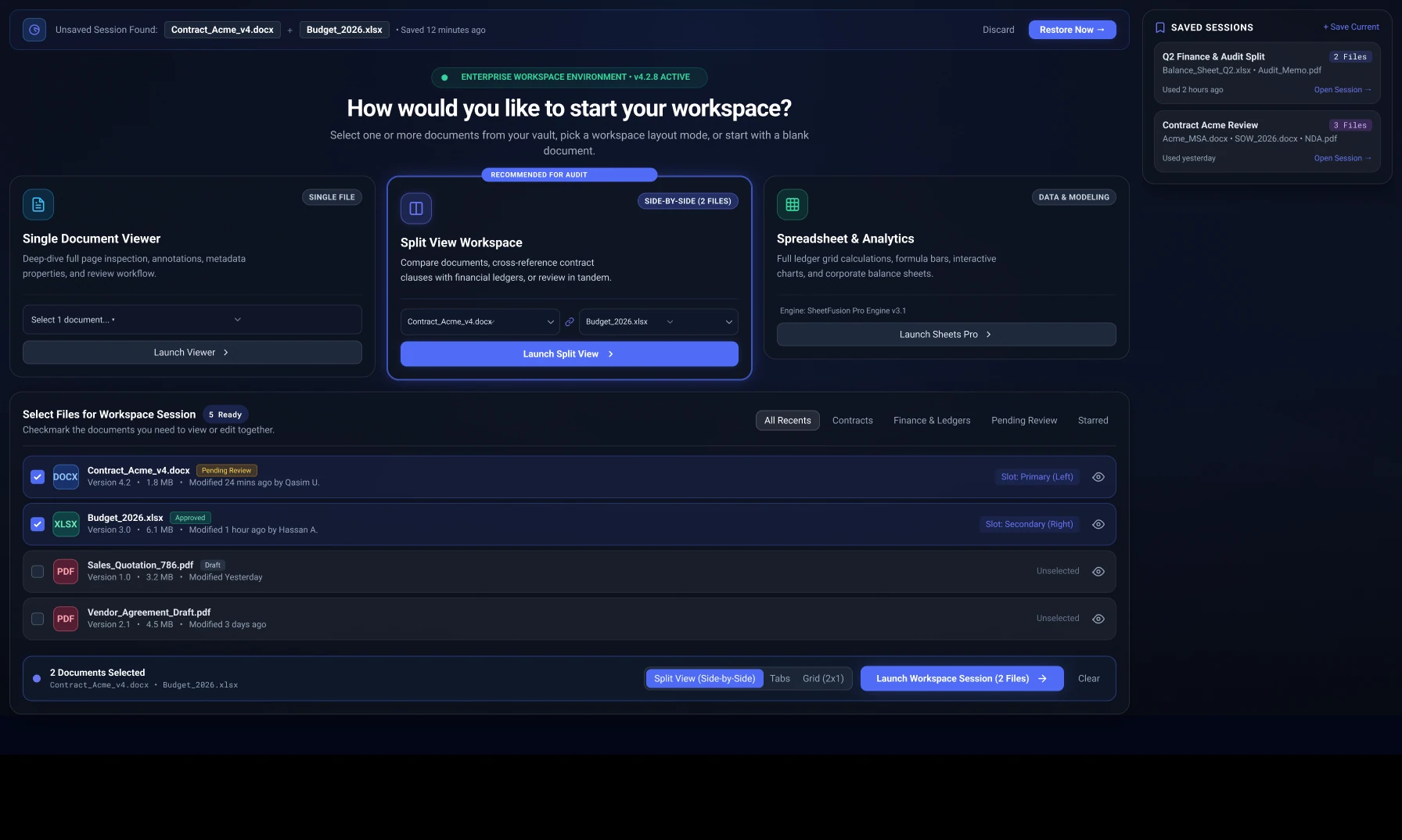Choose the Grid (2x1) layout option
Screen dimensions: 1402x840
(823, 679)
